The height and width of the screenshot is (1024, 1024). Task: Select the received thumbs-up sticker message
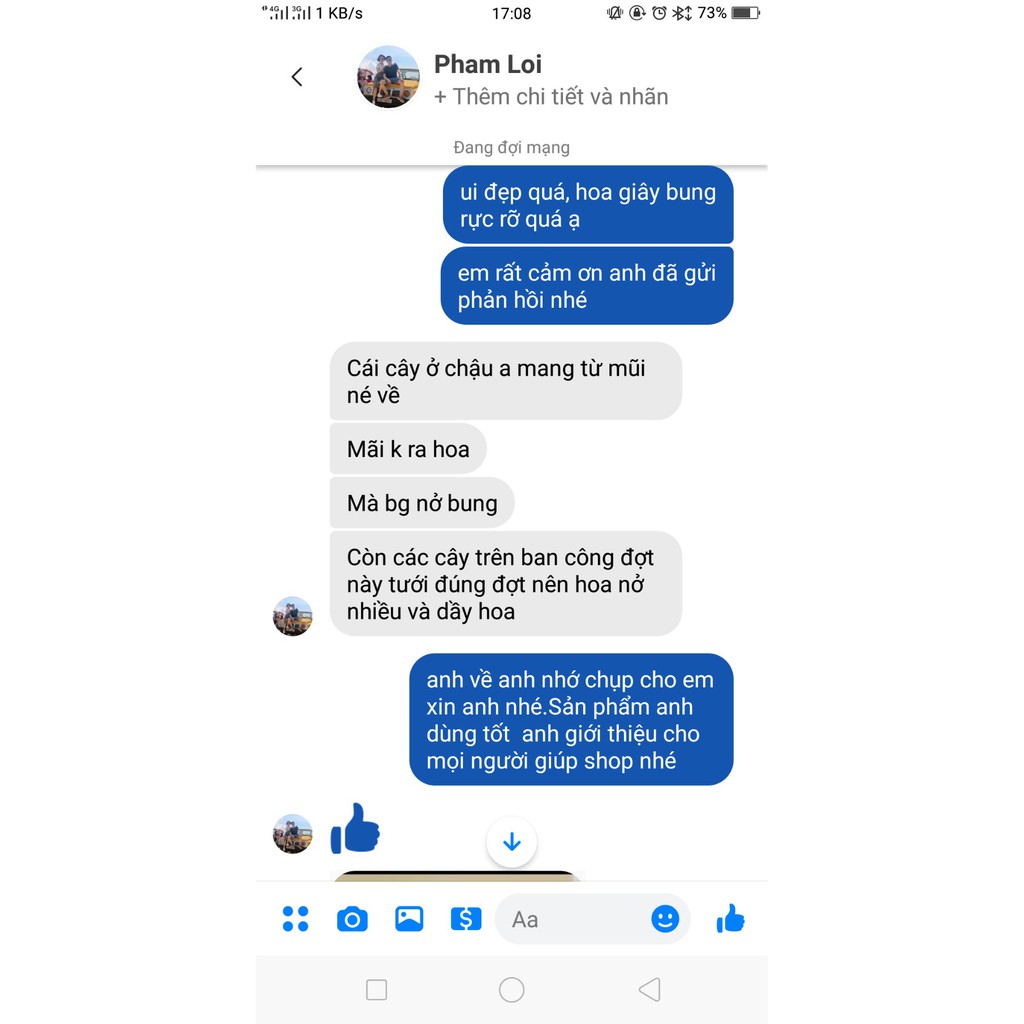(355, 828)
